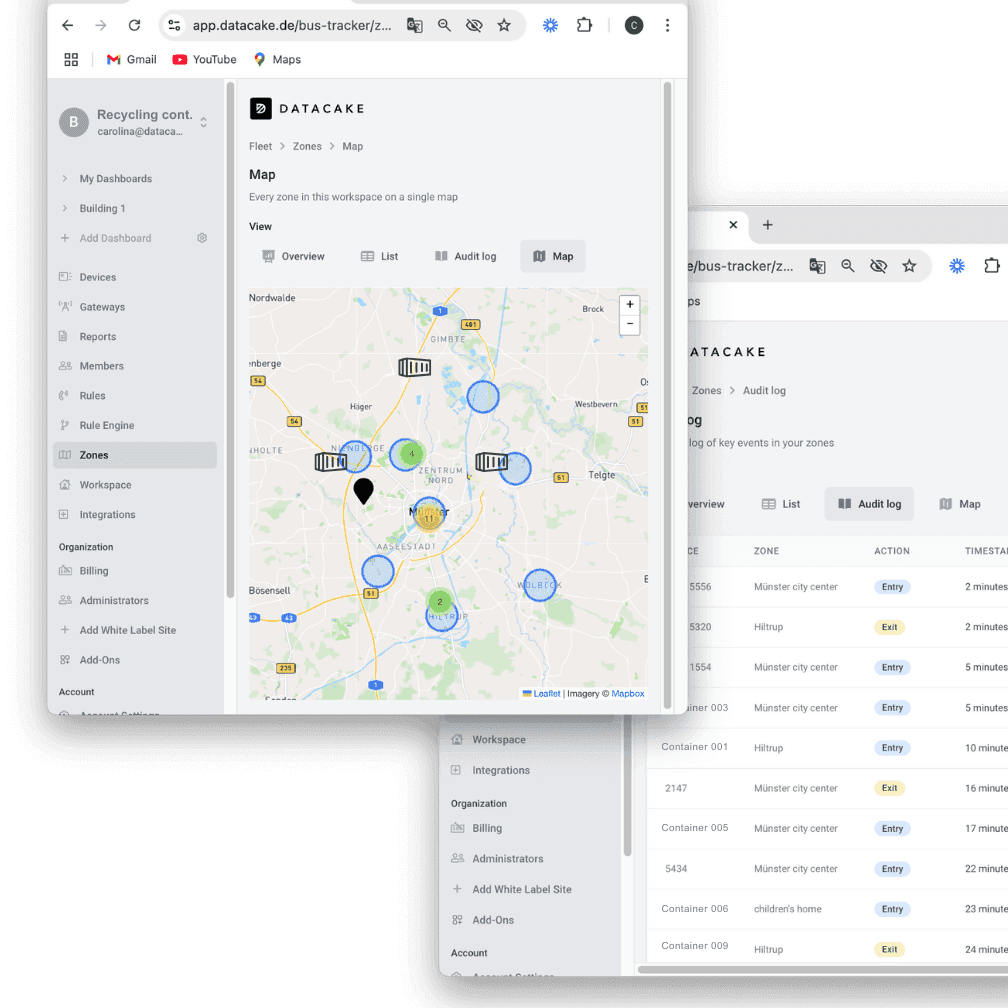Open Rules in sidebar
The height and width of the screenshot is (1008, 1008).
(93, 395)
